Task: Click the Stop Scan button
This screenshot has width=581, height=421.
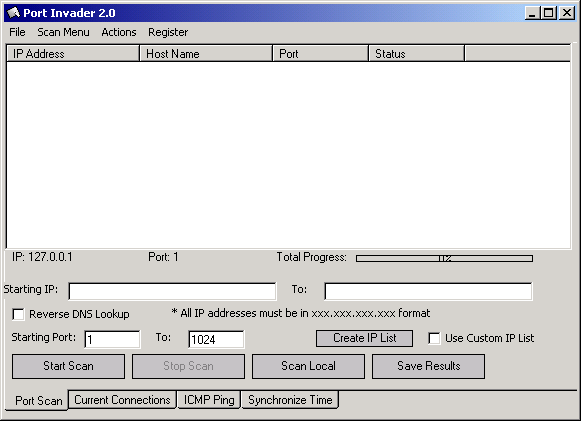Action: (189, 367)
